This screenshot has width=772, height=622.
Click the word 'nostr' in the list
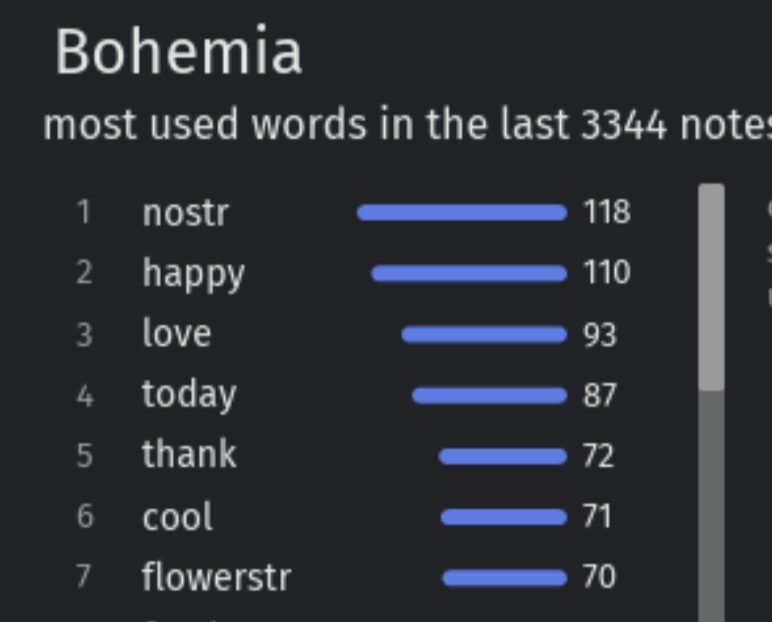click(186, 213)
